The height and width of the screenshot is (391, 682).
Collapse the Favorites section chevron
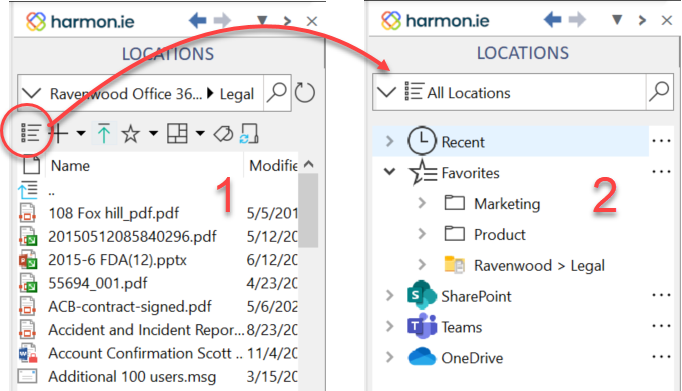pyautogui.click(x=389, y=171)
